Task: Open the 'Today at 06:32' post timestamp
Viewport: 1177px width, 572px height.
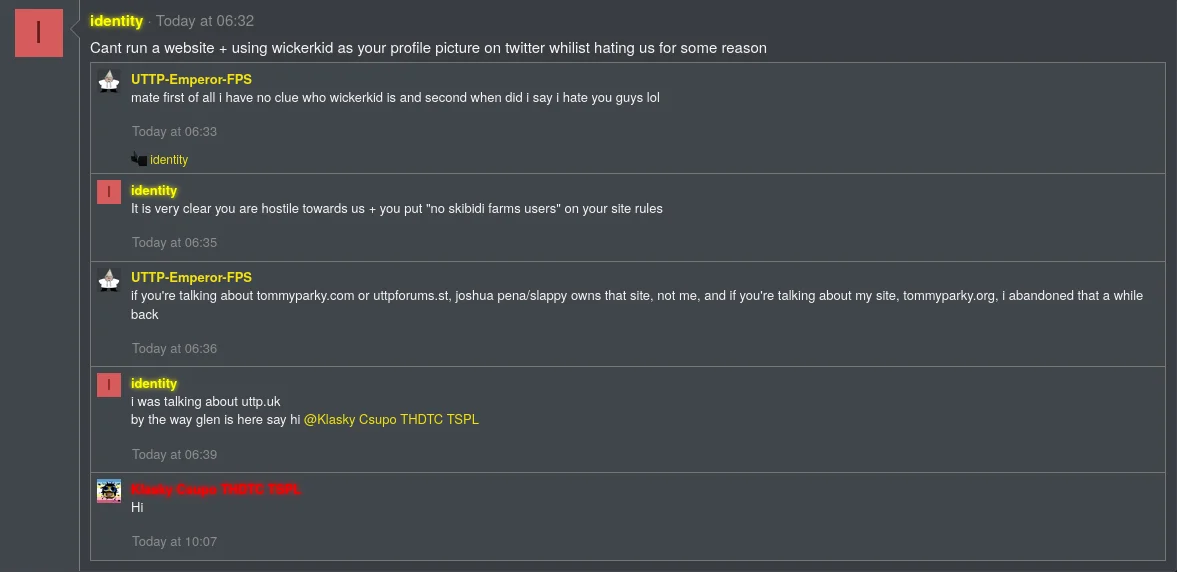Action: [x=205, y=21]
